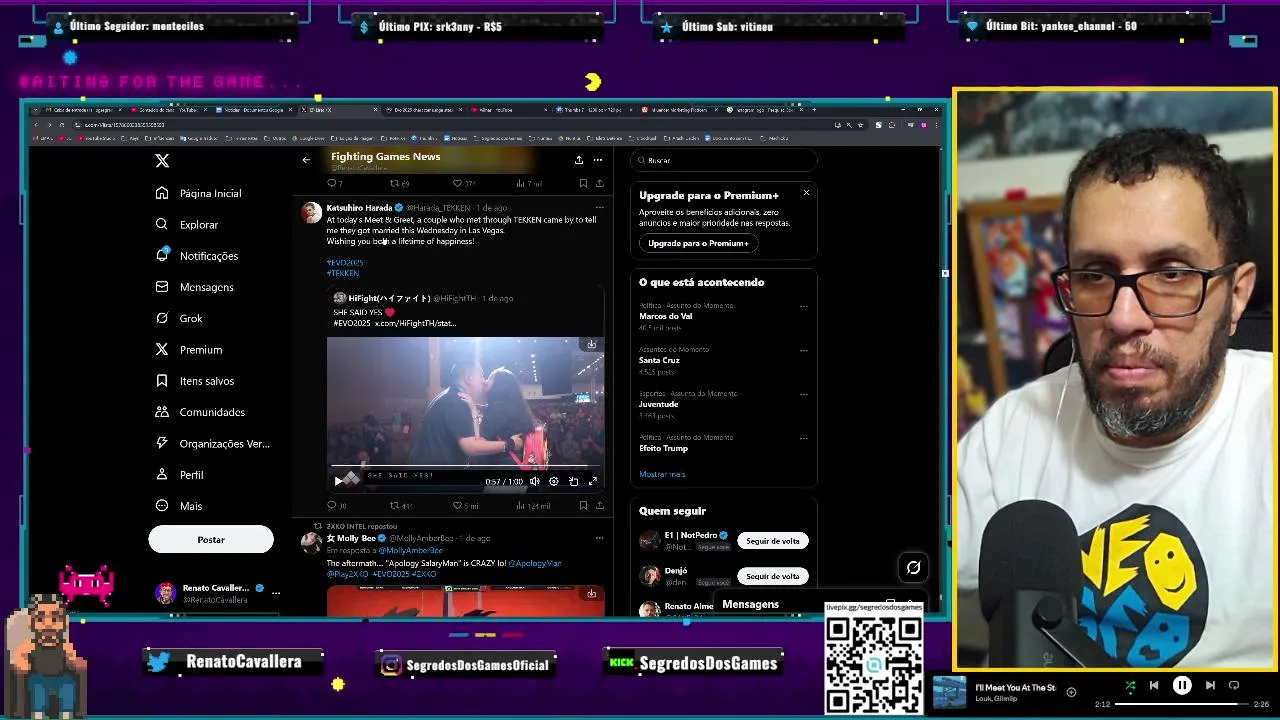Click the Buscar search field
The width and height of the screenshot is (1280, 720).
pyautogui.click(x=724, y=160)
